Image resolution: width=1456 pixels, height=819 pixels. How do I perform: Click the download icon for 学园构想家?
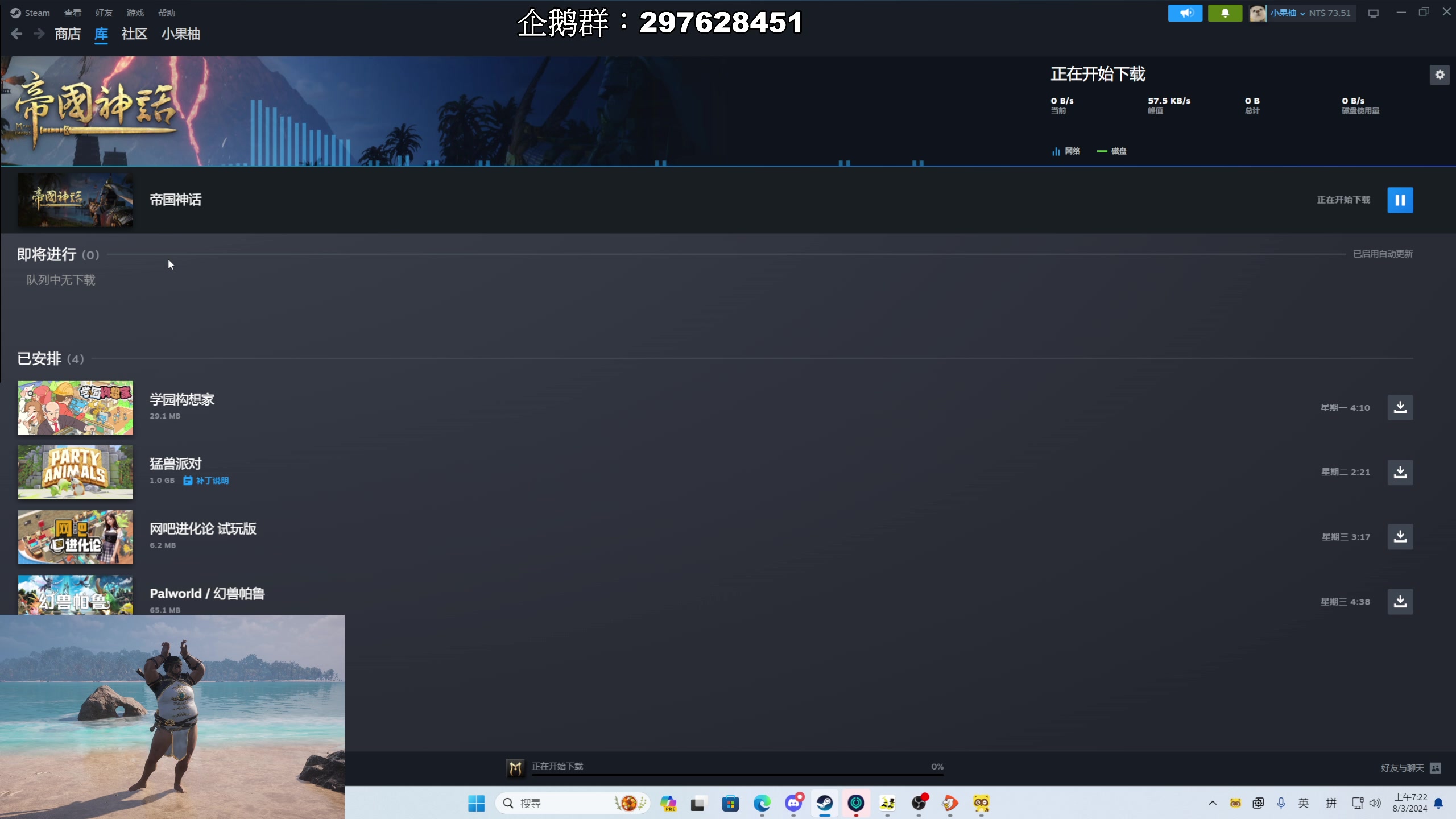[1400, 407]
